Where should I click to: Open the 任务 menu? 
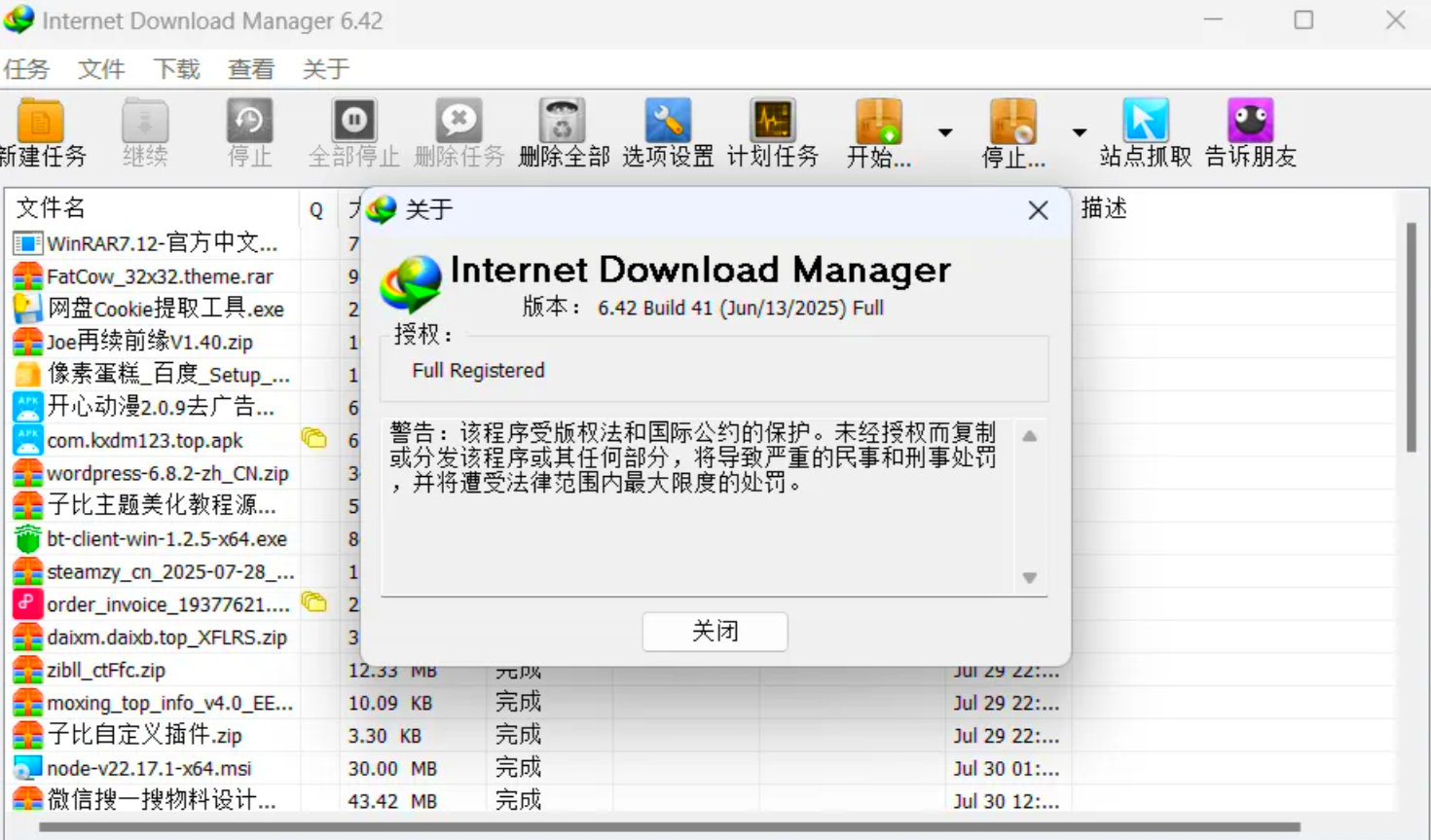(28, 68)
